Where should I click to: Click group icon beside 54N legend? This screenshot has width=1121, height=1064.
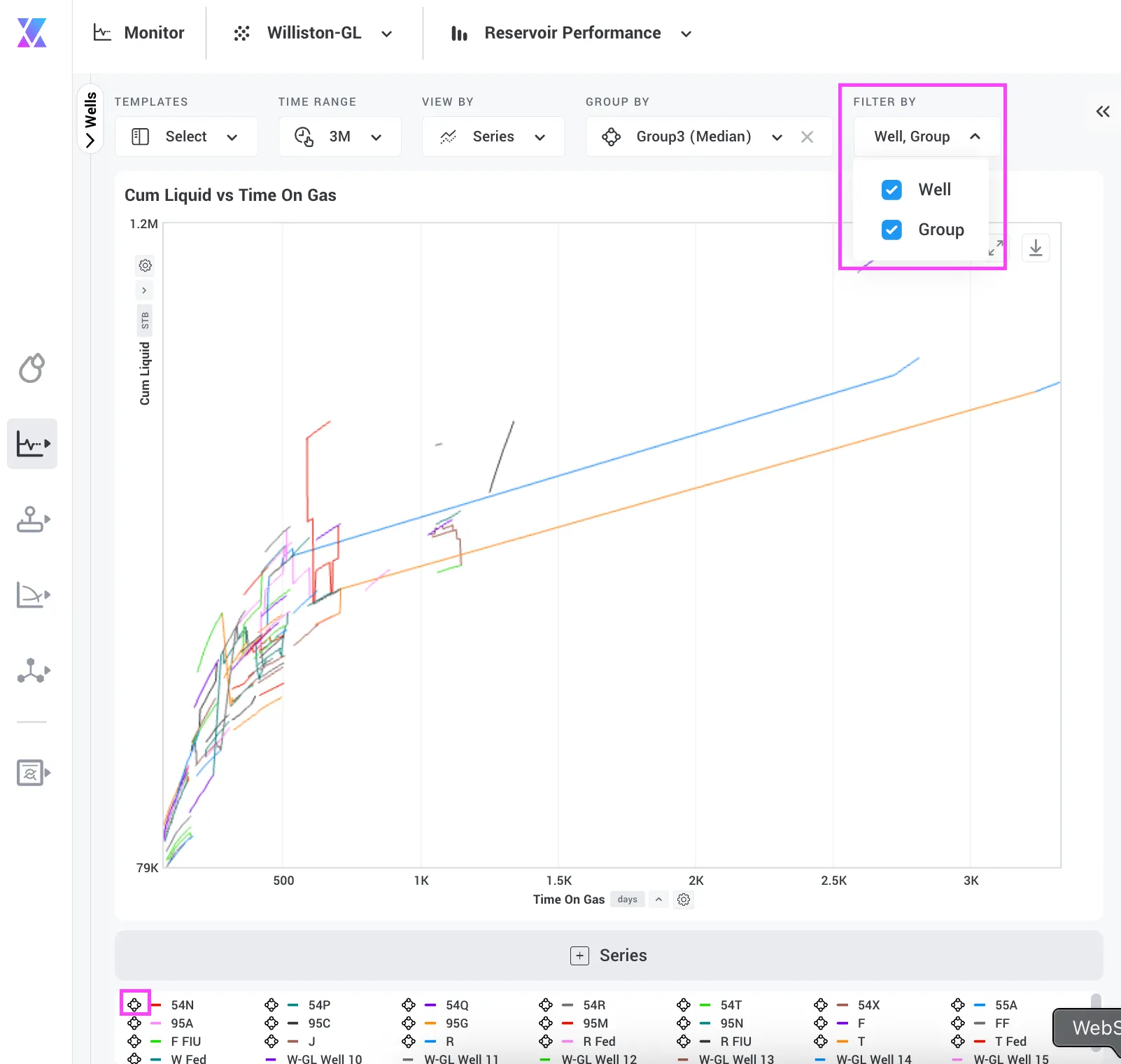point(134,1005)
